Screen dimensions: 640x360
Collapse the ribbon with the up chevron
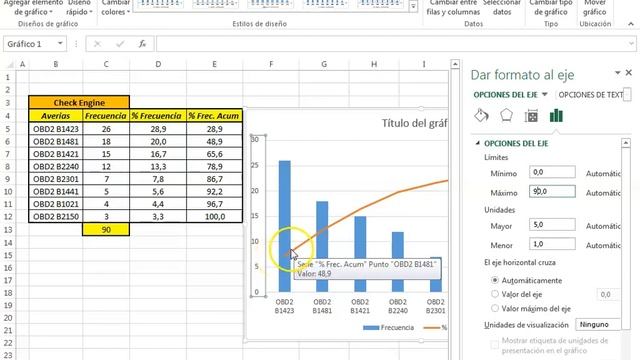click(631, 24)
